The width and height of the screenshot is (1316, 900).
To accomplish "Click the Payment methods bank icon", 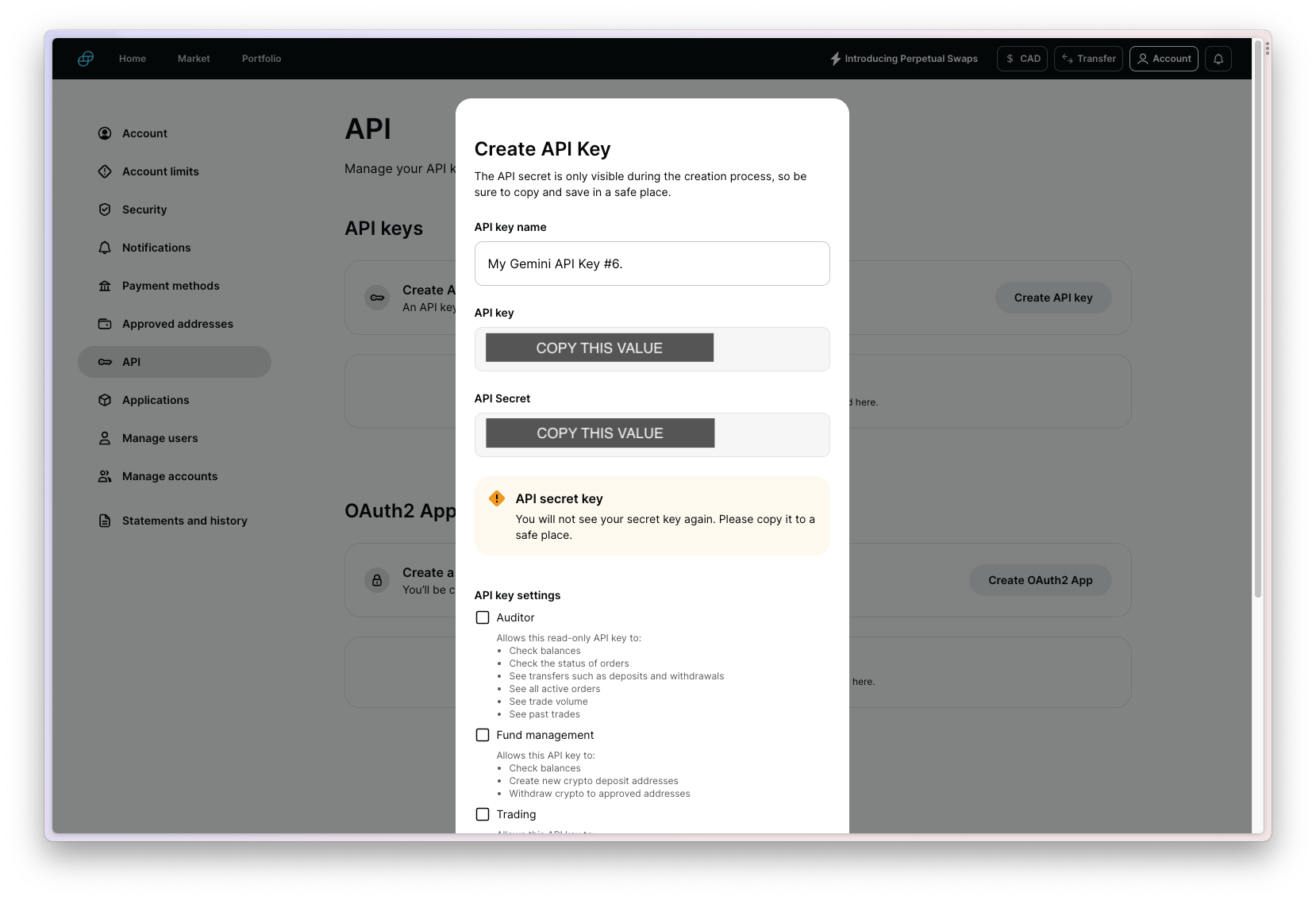I will pyautogui.click(x=105, y=286).
